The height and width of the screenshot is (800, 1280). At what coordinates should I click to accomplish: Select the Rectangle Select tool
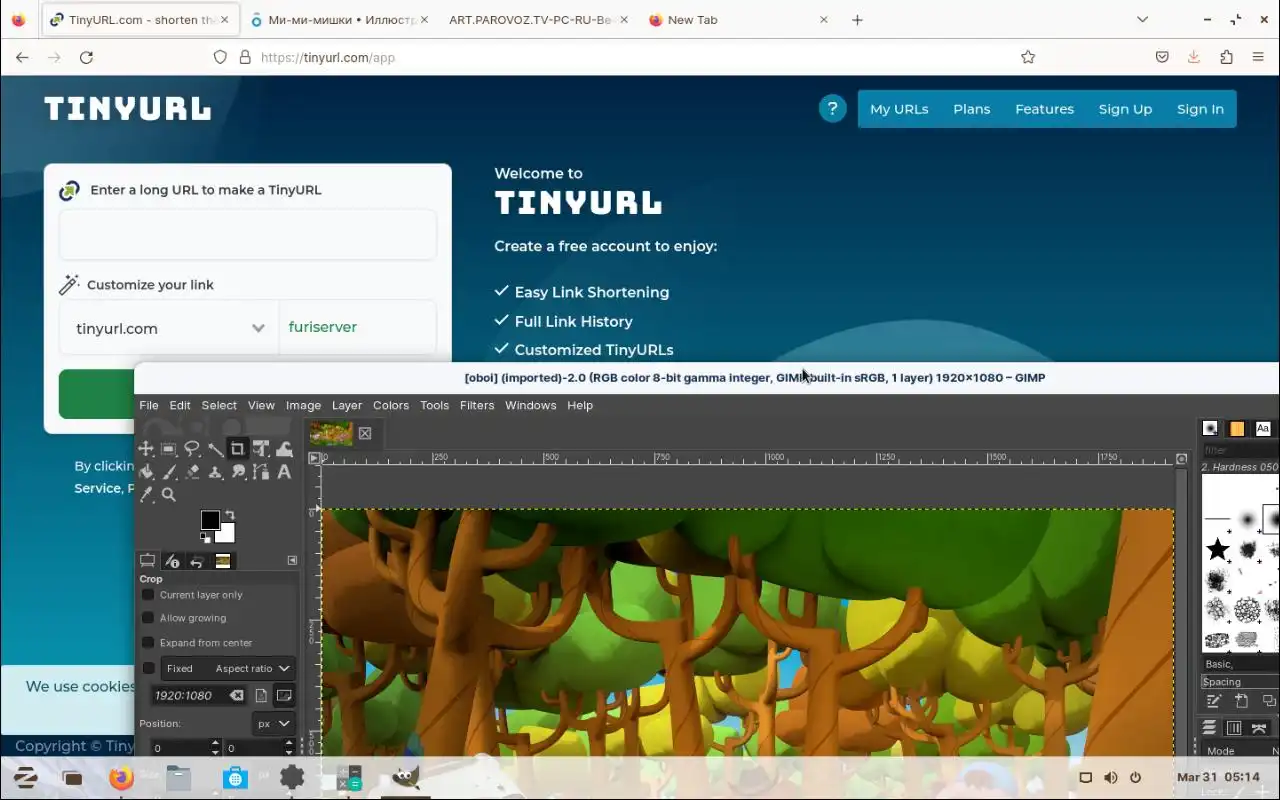(x=169, y=449)
